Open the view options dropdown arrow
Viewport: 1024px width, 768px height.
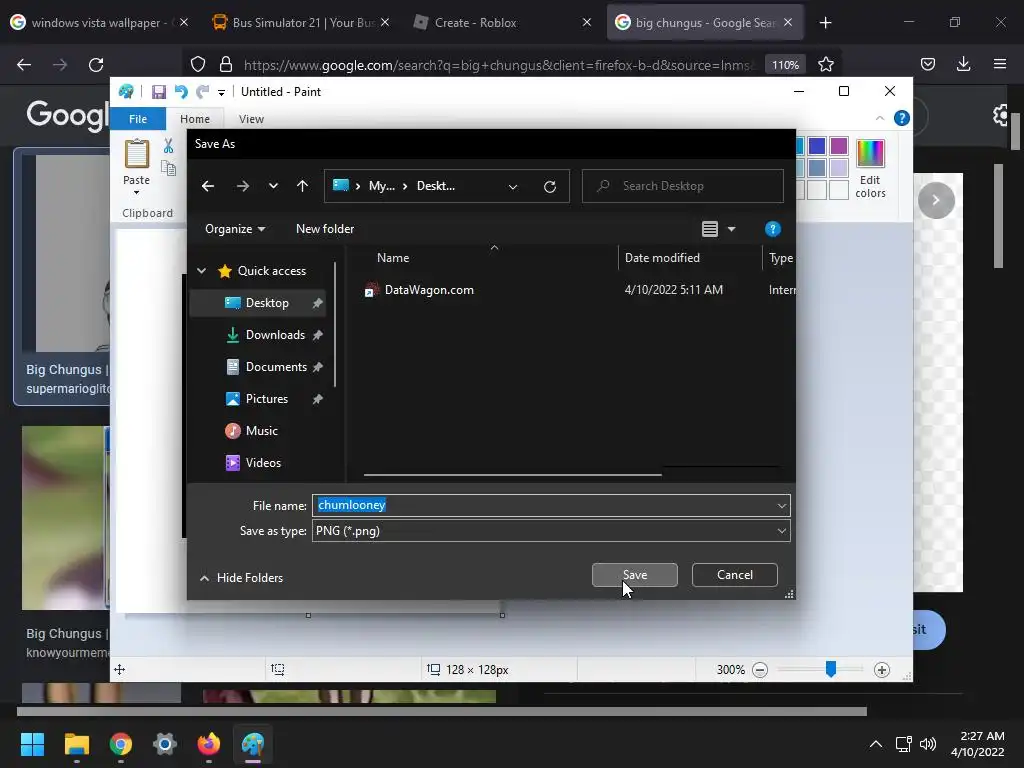731,229
